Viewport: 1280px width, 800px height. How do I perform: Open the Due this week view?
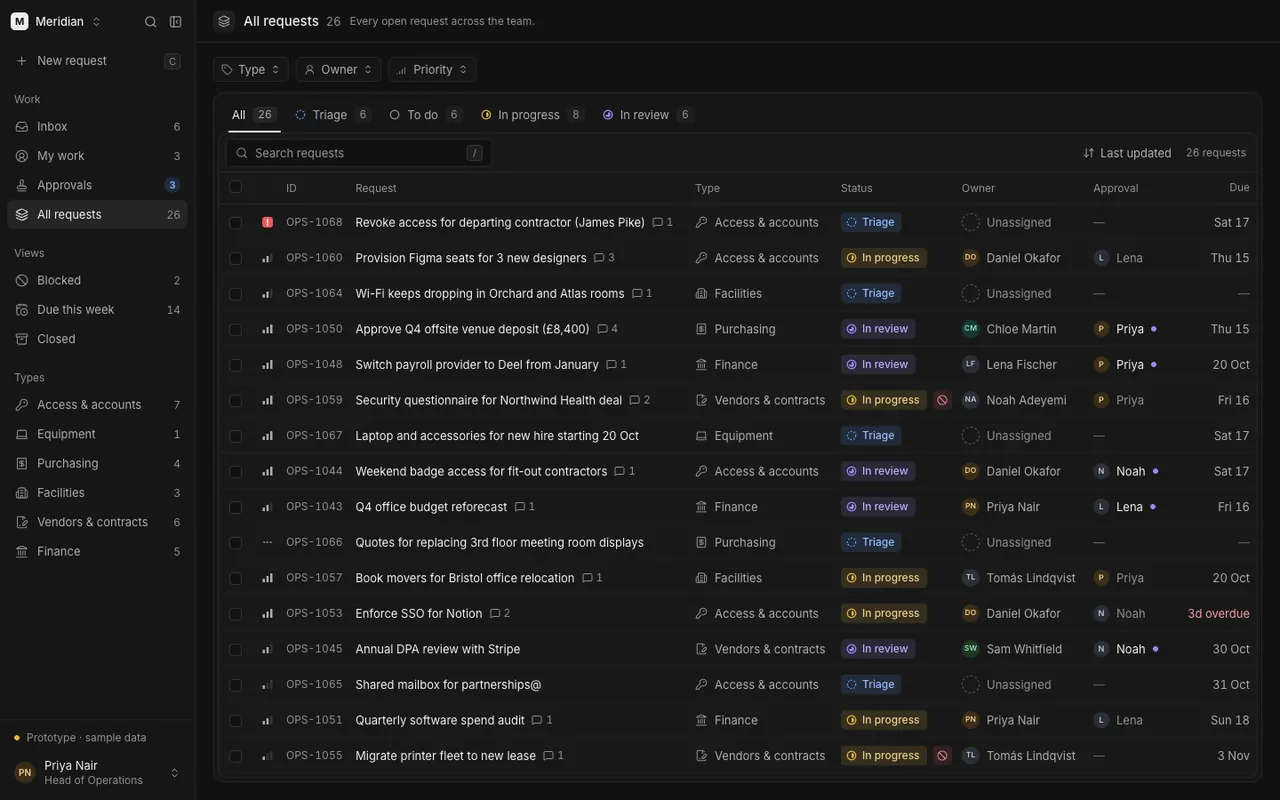pyautogui.click(x=97, y=310)
